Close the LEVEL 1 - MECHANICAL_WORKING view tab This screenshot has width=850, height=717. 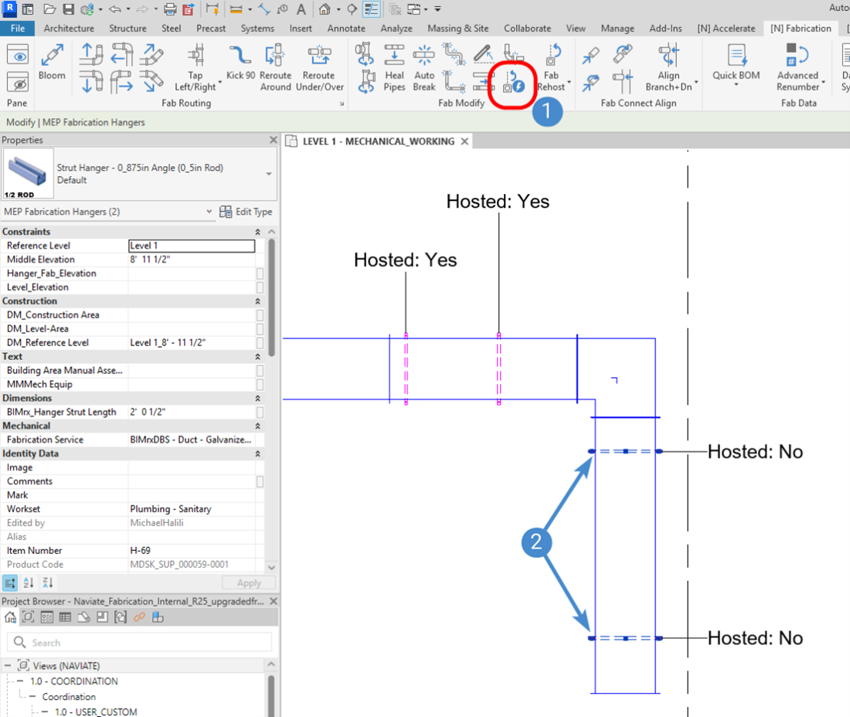pos(464,141)
